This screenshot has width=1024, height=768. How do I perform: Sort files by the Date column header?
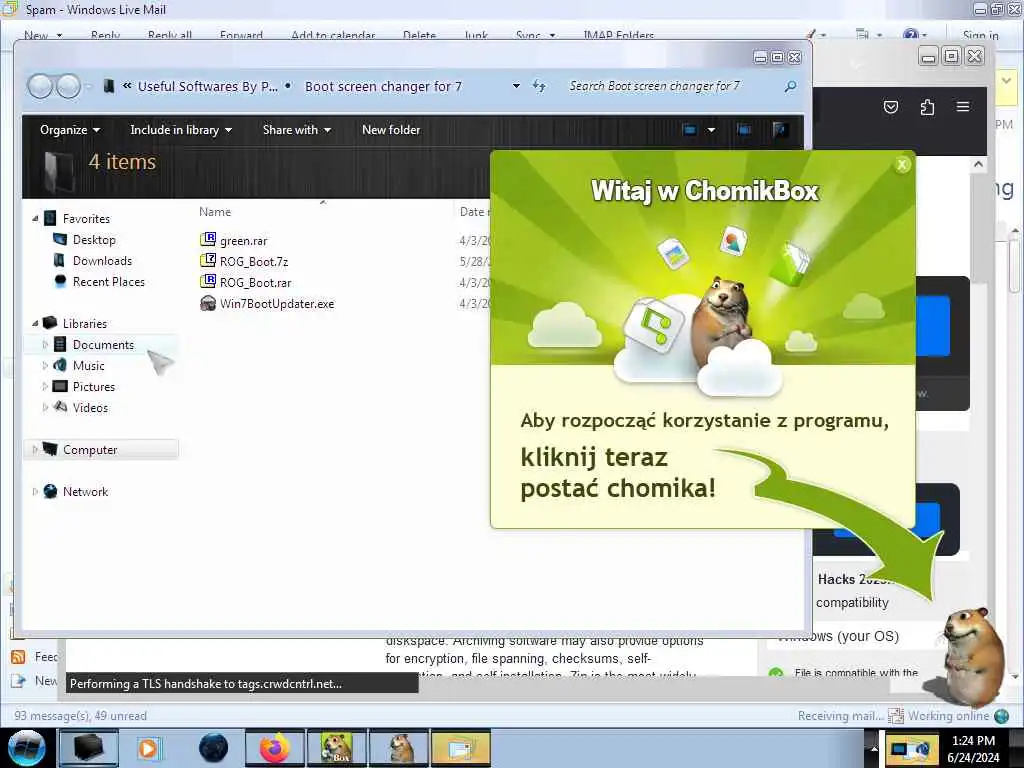point(473,212)
